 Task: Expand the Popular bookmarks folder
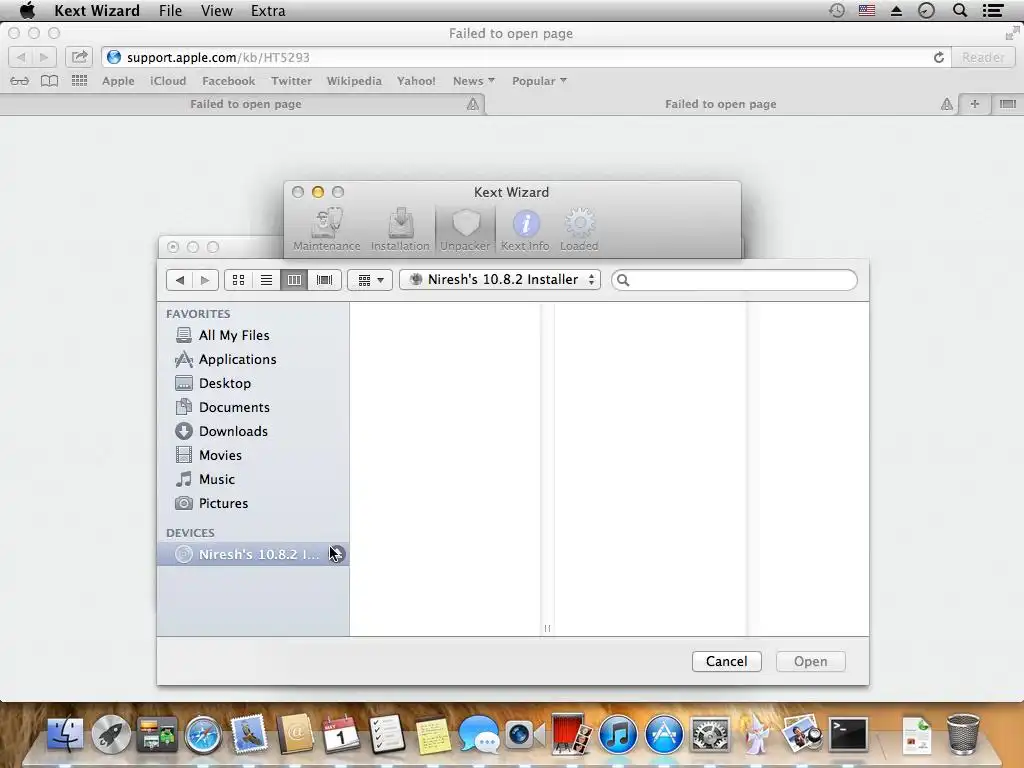[539, 81]
